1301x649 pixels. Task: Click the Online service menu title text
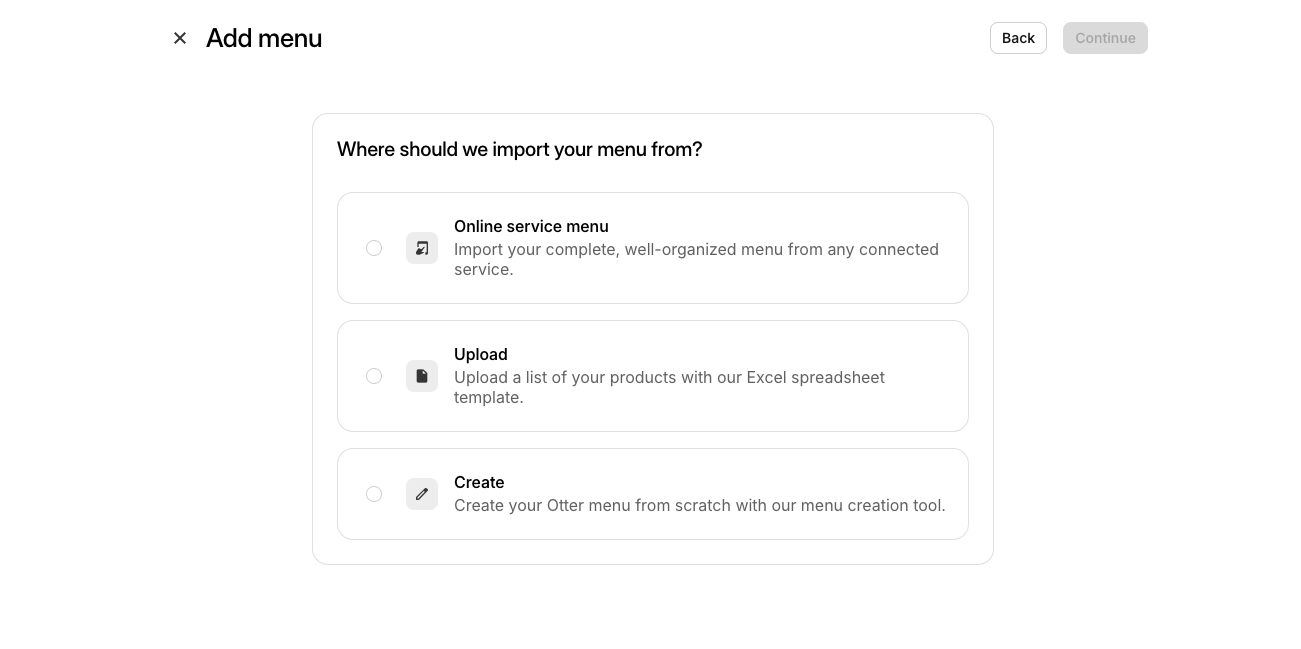coord(531,226)
